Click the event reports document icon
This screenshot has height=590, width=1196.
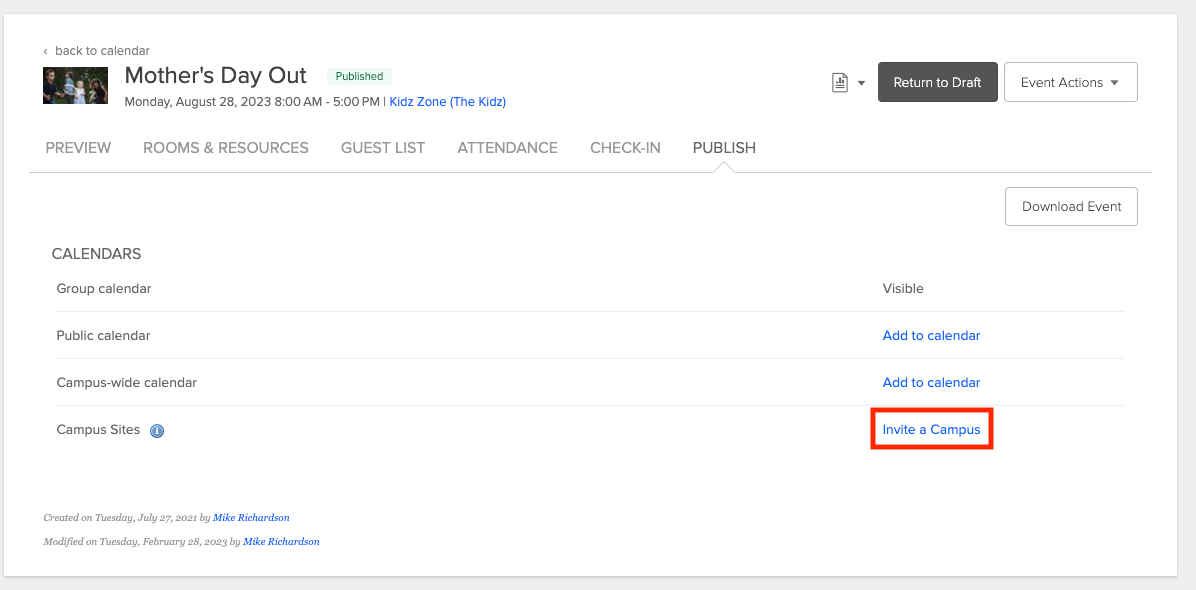(840, 83)
